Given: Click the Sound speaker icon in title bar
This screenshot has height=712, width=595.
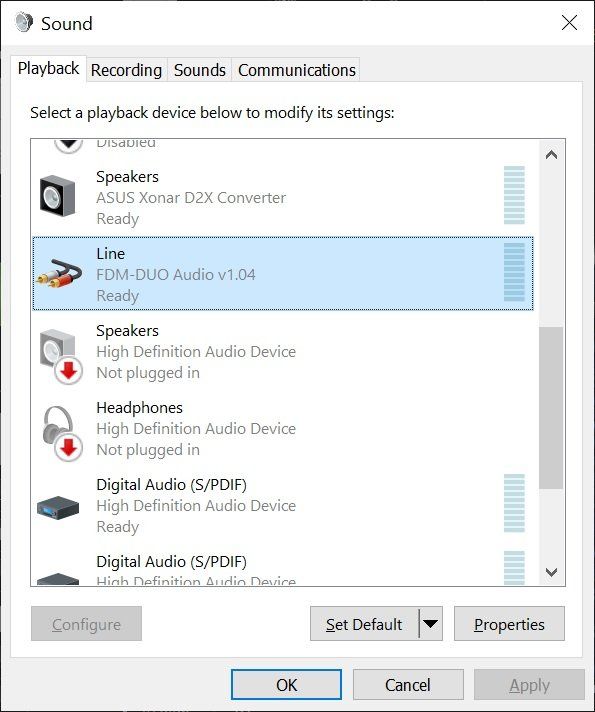Looking at the screenshot, I should tap(24, 22).
